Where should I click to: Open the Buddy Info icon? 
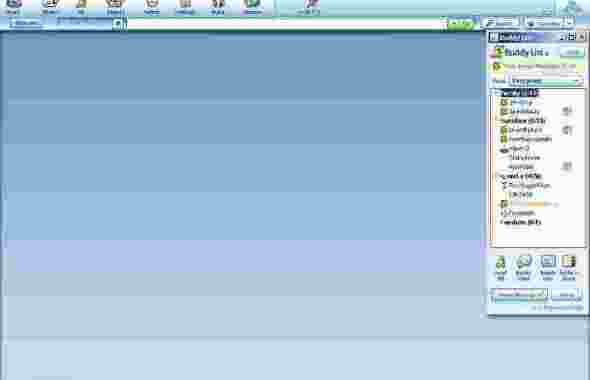(547, 268)
